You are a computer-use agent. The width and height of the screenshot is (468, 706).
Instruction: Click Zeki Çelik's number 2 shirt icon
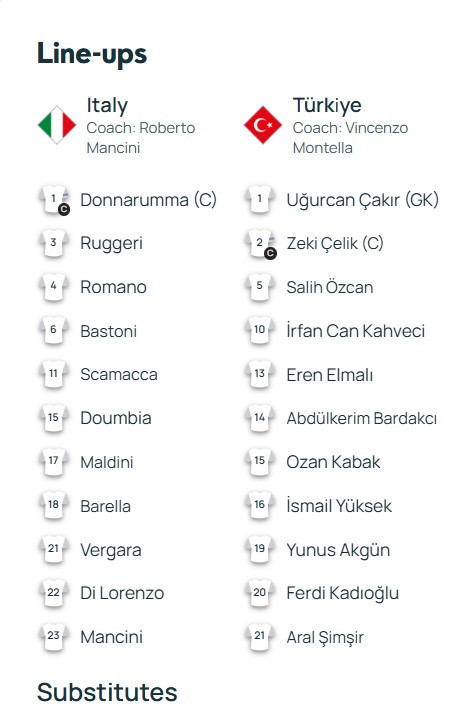(260, 244)
